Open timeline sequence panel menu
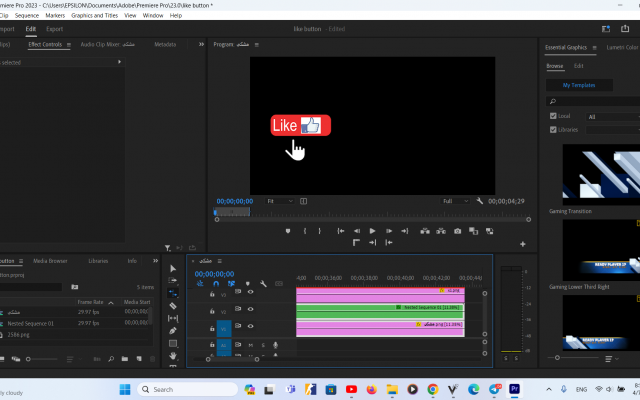 click(x=220, y=261)
